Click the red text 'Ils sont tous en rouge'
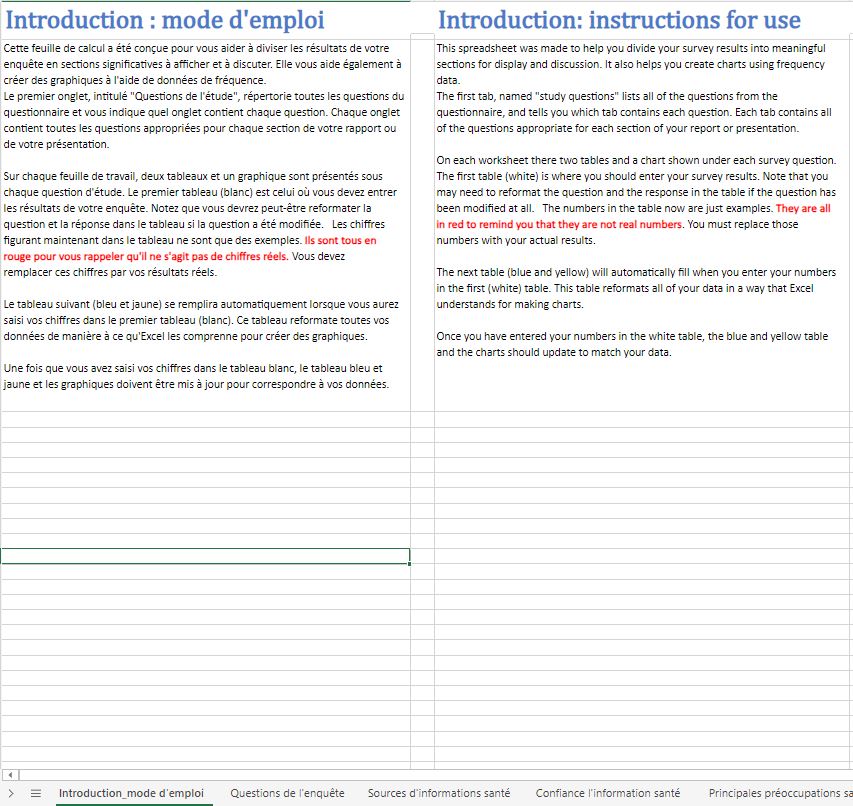The width and height of the screenshot is (853, 806). 340,241
